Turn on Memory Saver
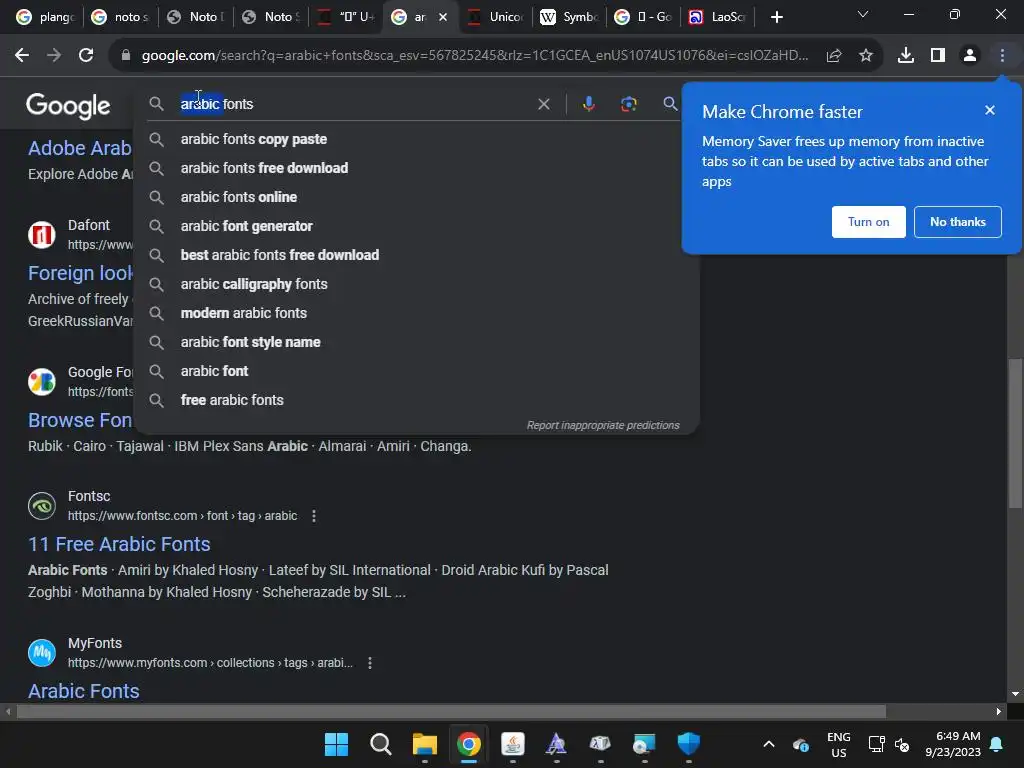Viewport: 1024px width, 768px height. pyautogui.click(x=869, y=222)
